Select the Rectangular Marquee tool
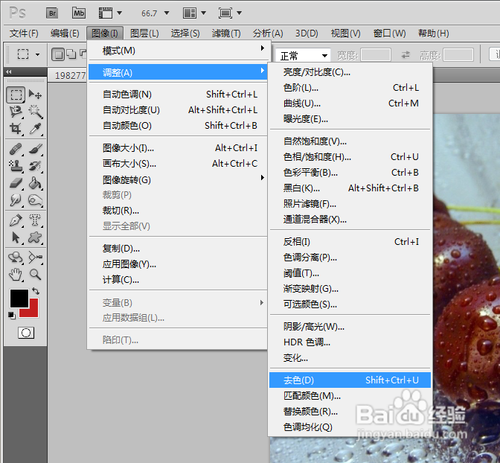This screenshot has height=463, width=500. [15, 95]
